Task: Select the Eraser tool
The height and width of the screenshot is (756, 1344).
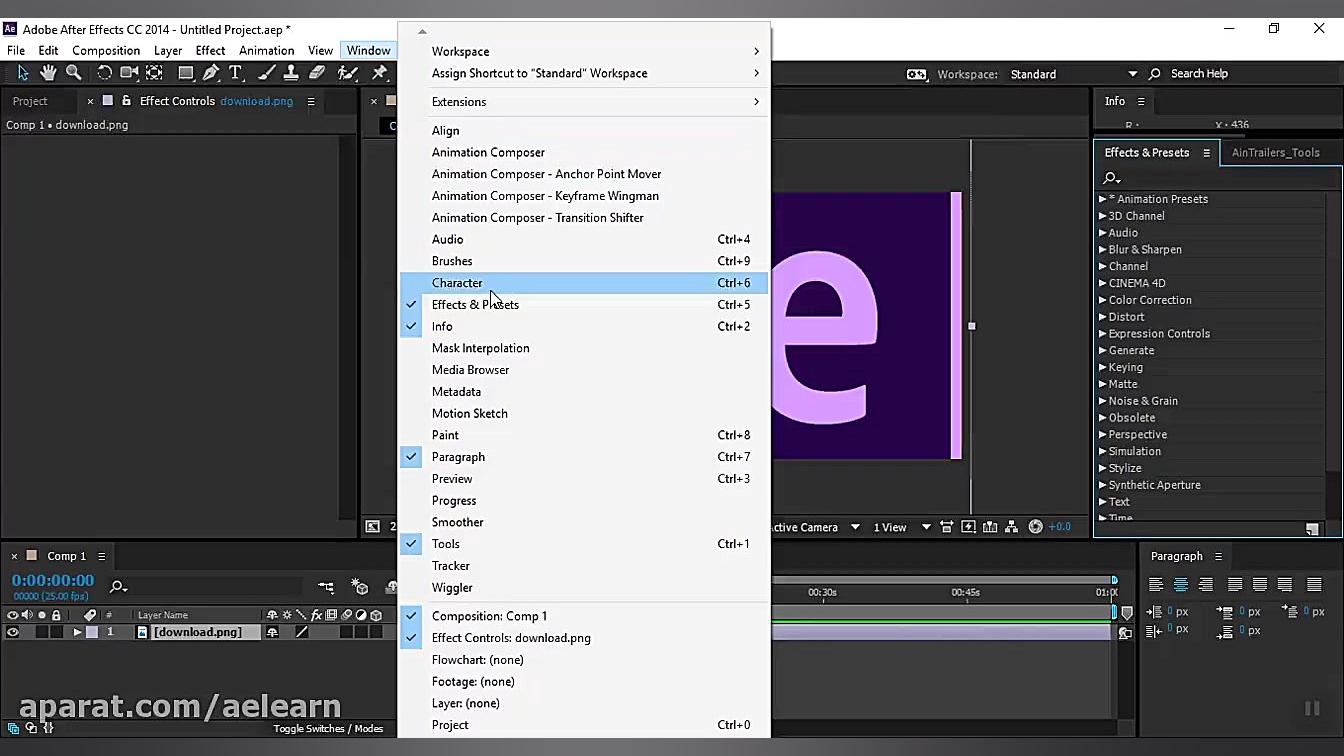Action: pos(317,73)
